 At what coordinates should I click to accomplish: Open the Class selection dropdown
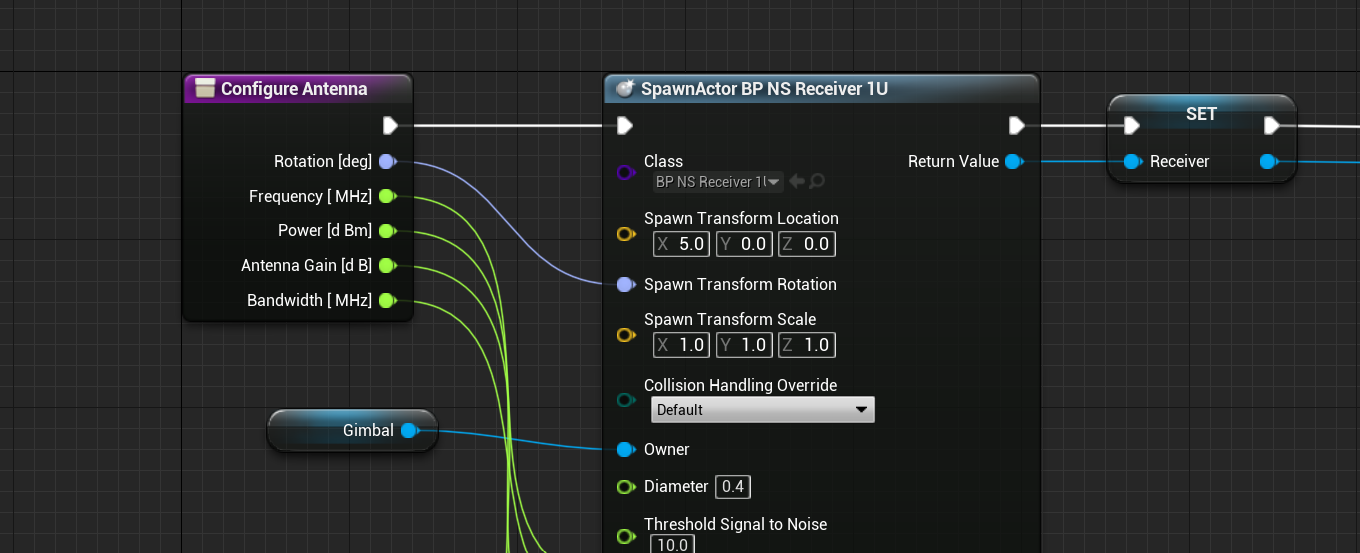click(x=716, y=182)
